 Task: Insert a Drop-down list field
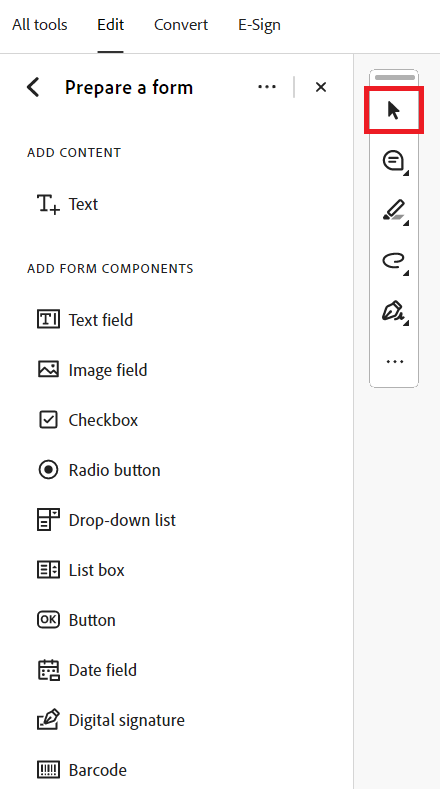(x=107, y=520)
